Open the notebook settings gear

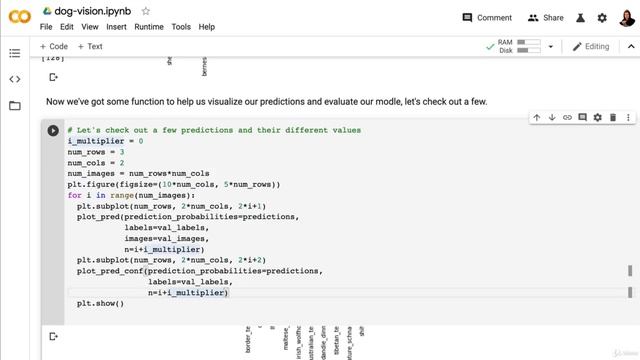[x=602, y=18]
